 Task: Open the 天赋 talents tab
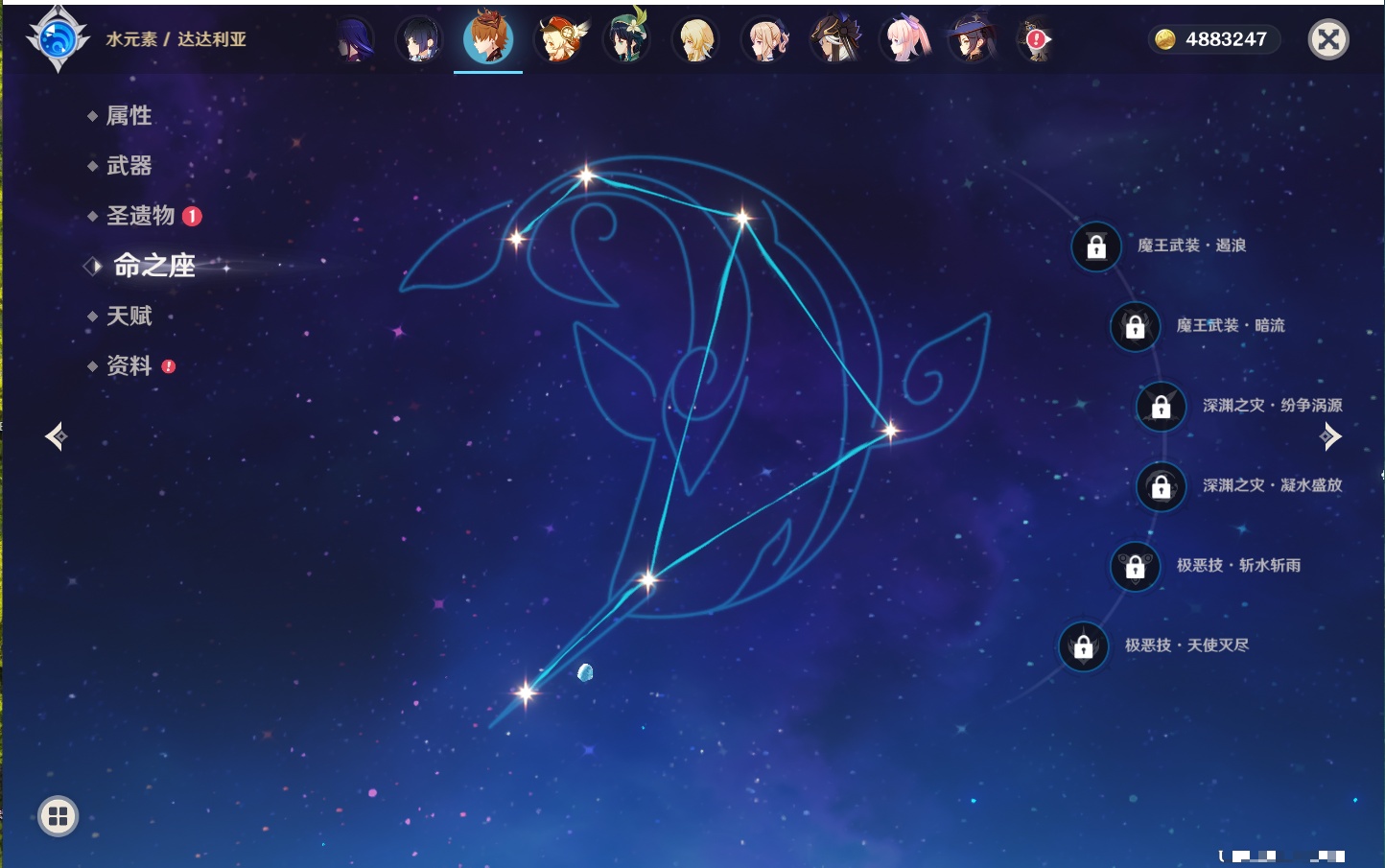(129, 316)
